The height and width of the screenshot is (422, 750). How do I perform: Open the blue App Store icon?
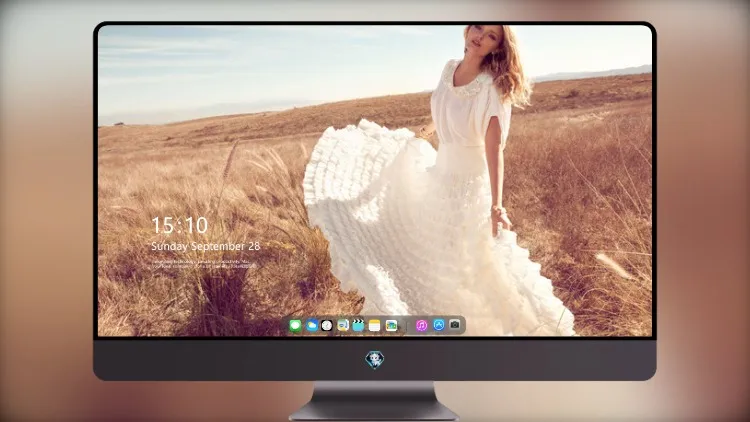[x=439, y=325]
